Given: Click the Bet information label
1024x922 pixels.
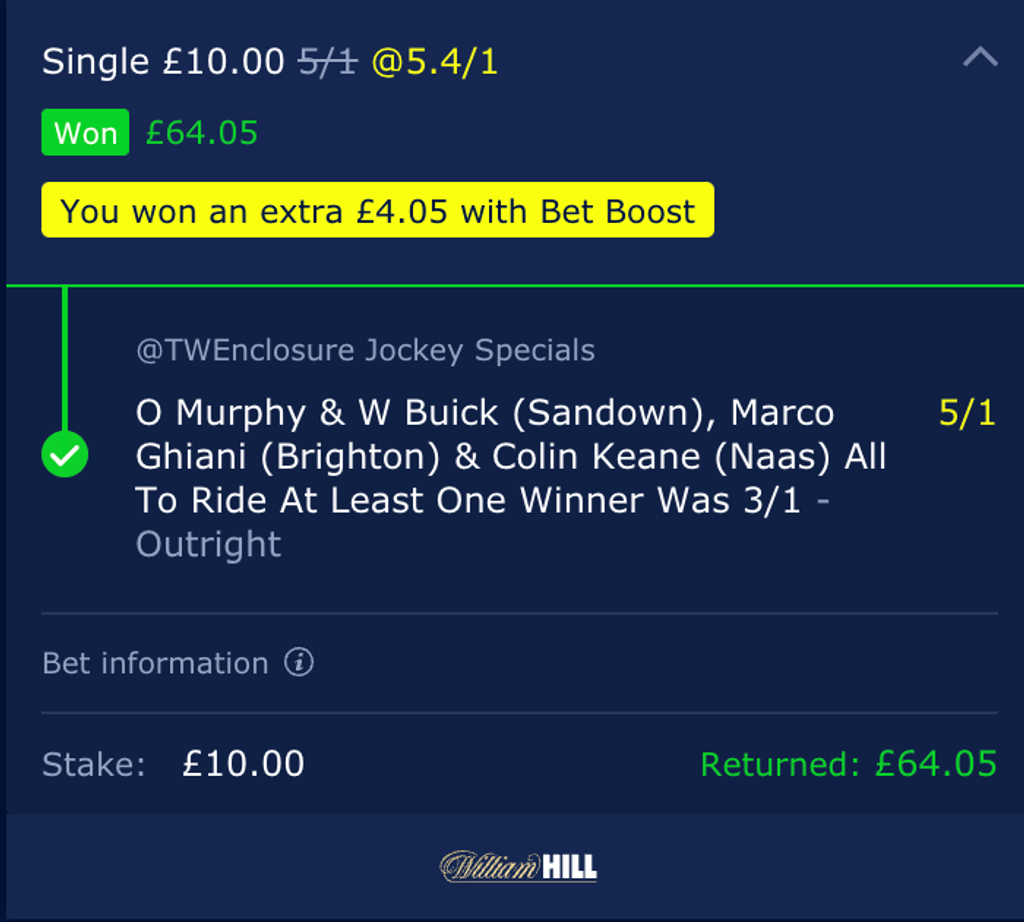Looking at the screenshot, I should coord(155,663).
